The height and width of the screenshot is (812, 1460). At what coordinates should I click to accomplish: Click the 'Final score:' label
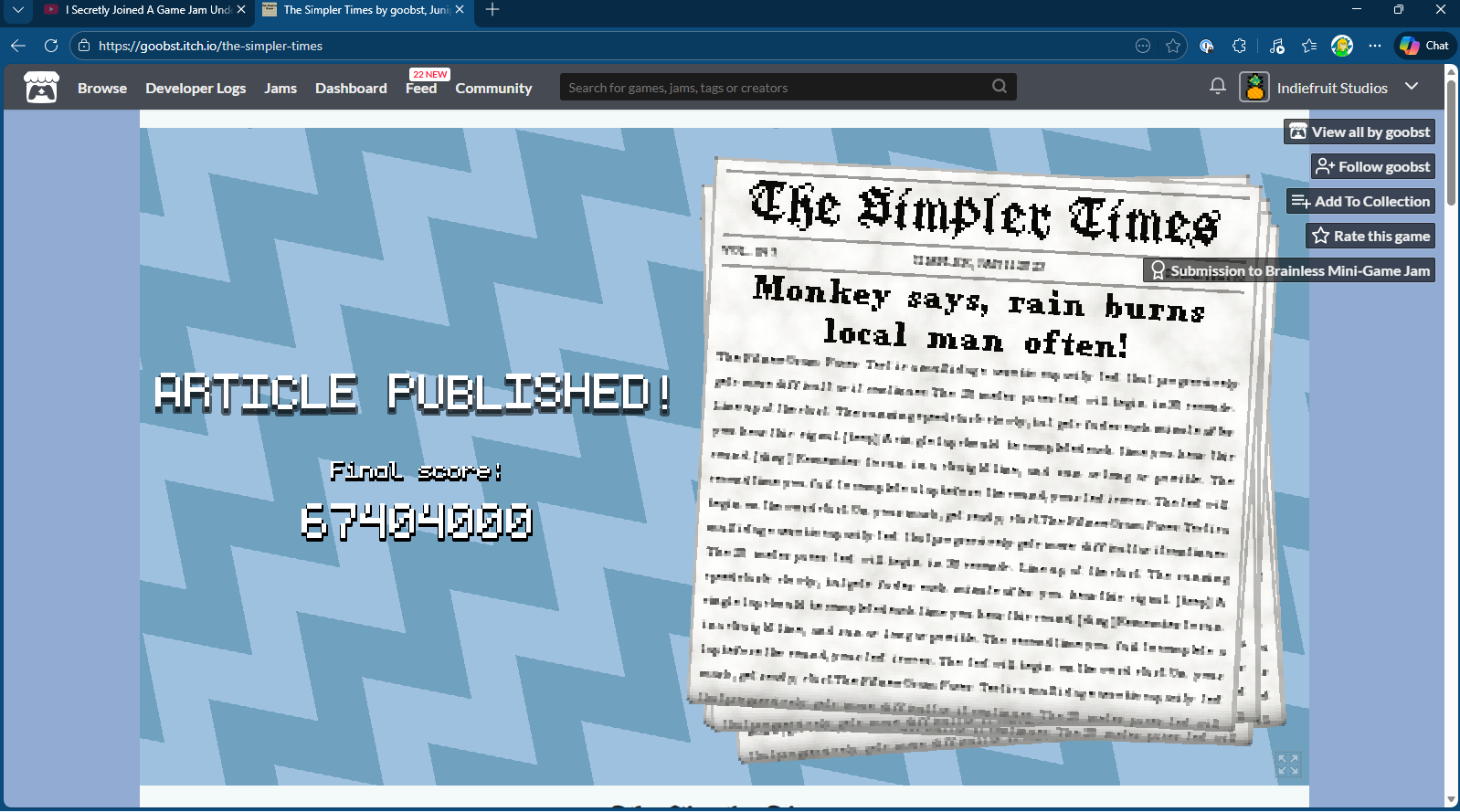416,471
